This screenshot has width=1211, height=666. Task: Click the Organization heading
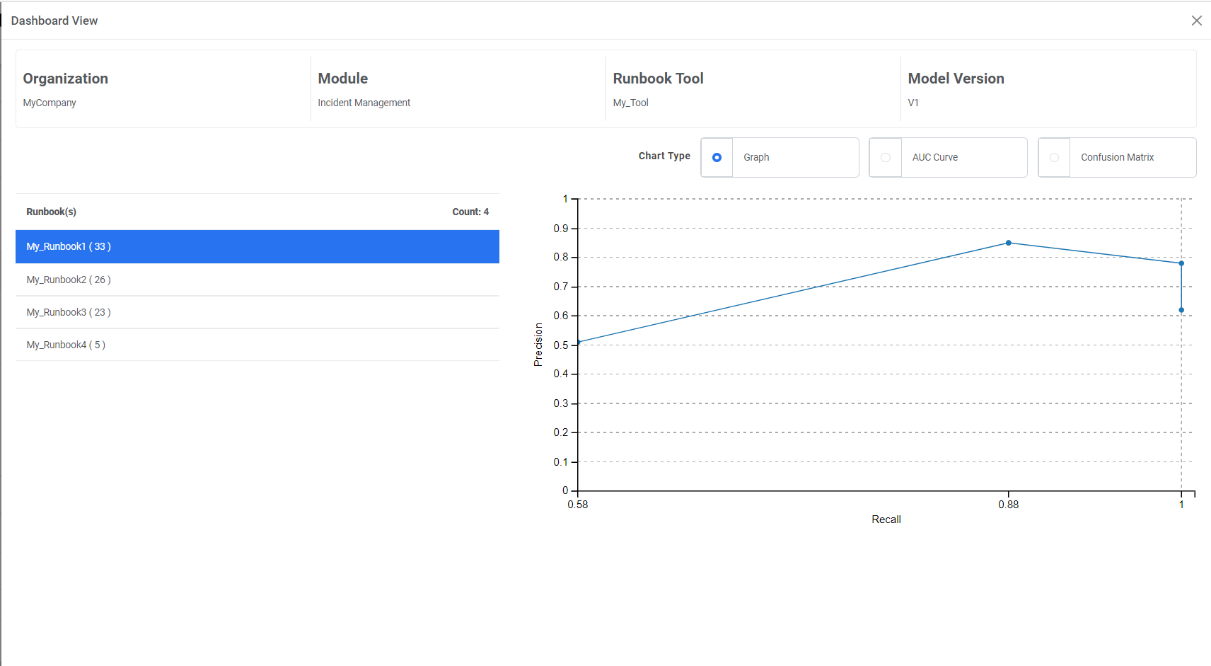tap(66, 79)
